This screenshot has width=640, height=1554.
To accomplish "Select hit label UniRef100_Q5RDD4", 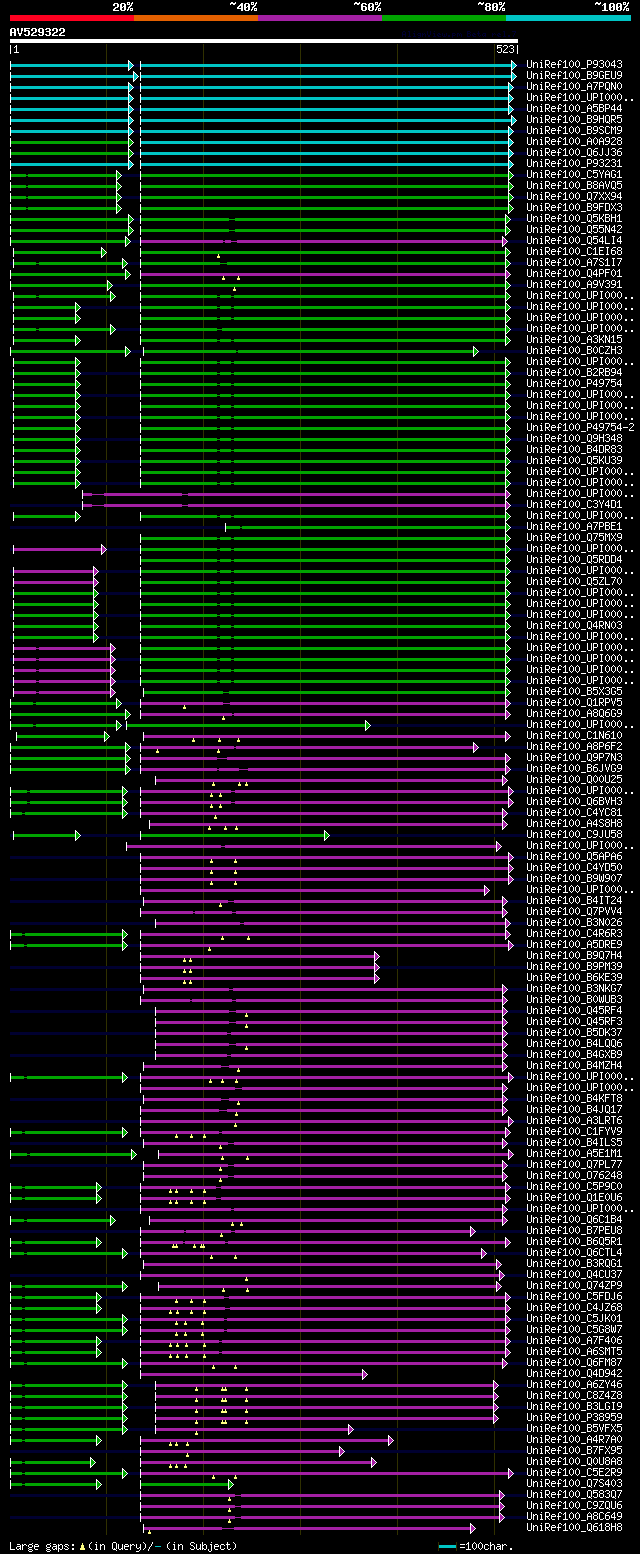I will 574,559.
